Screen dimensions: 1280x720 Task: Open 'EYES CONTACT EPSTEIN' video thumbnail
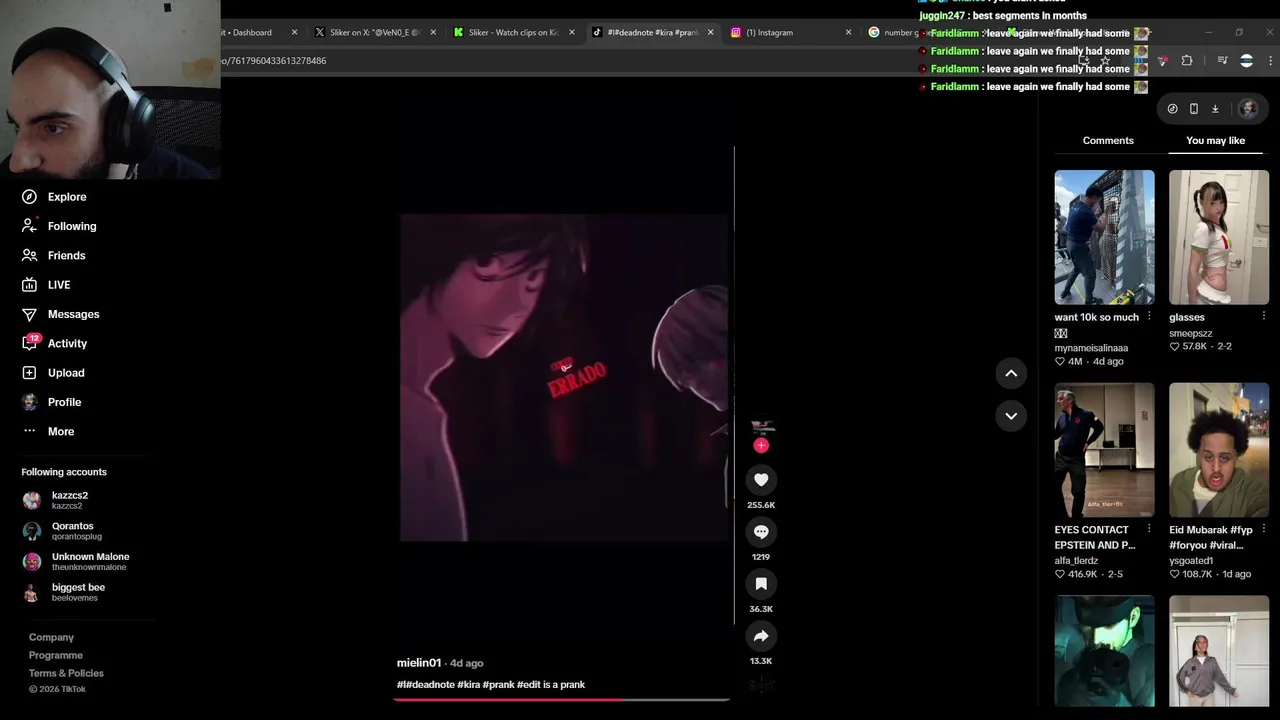click(x=1104, y=450)
